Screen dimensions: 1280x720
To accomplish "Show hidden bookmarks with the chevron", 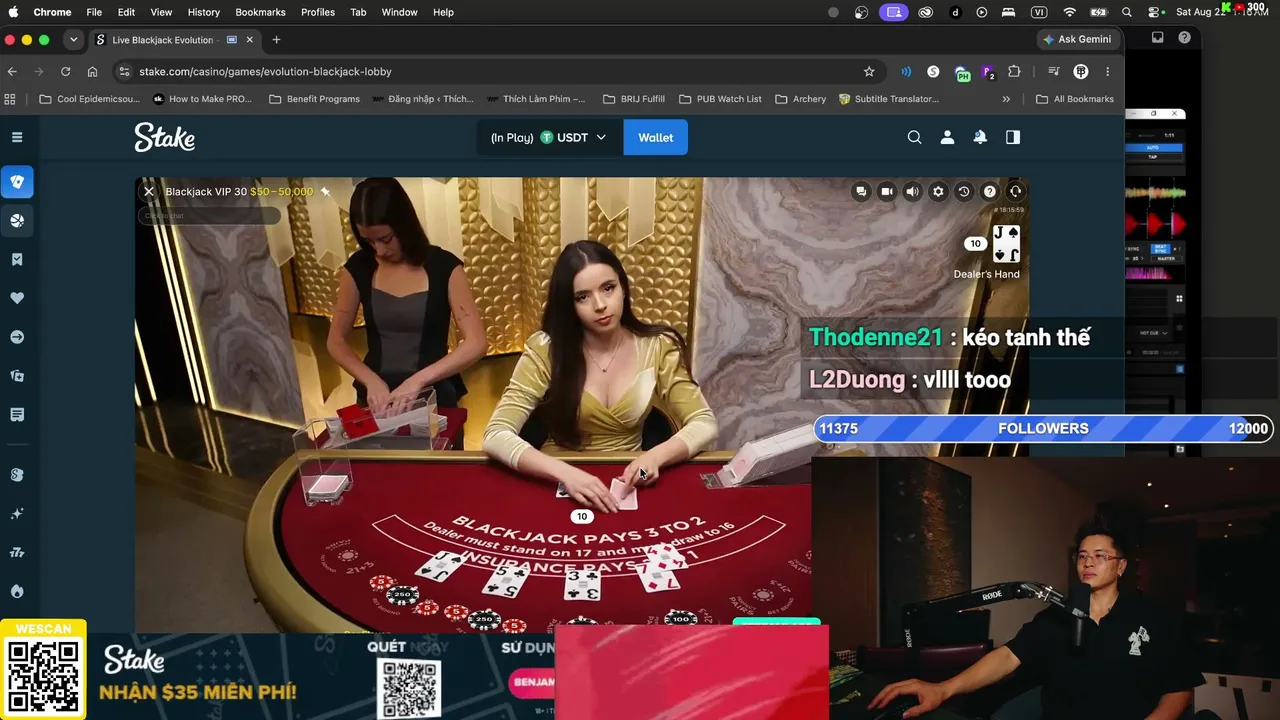I will tap(1006, 99).
